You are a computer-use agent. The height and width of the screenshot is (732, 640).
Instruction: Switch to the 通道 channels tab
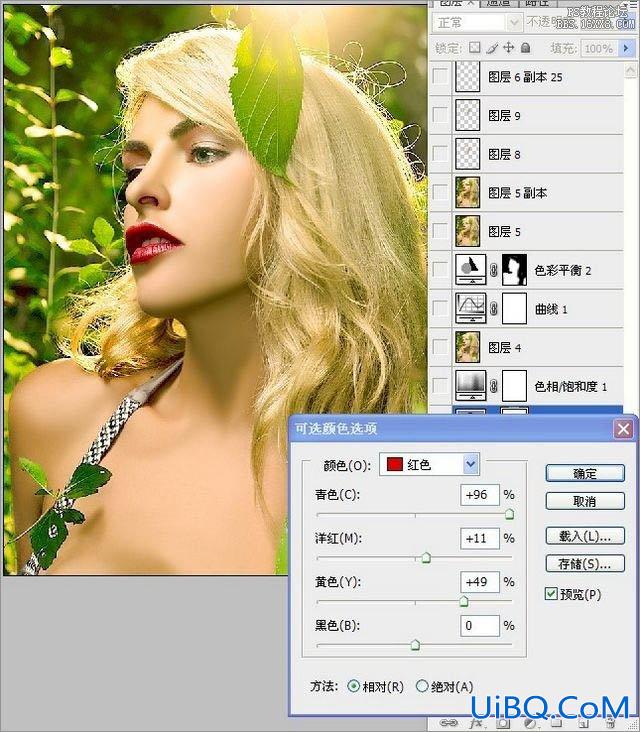[x=498, y=3]
